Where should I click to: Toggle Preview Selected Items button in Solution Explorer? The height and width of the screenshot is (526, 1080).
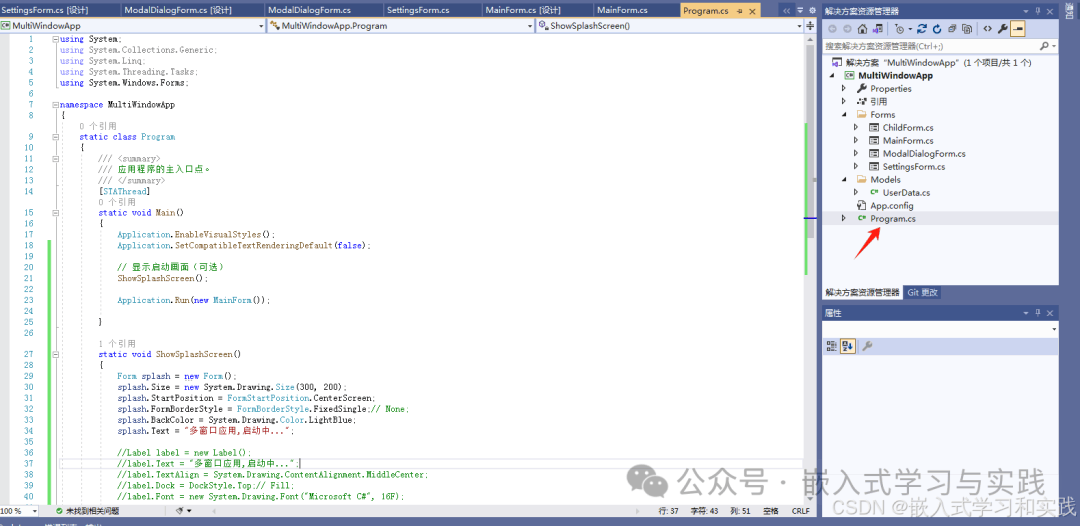pyautogui.click(x=1018, y=29)
